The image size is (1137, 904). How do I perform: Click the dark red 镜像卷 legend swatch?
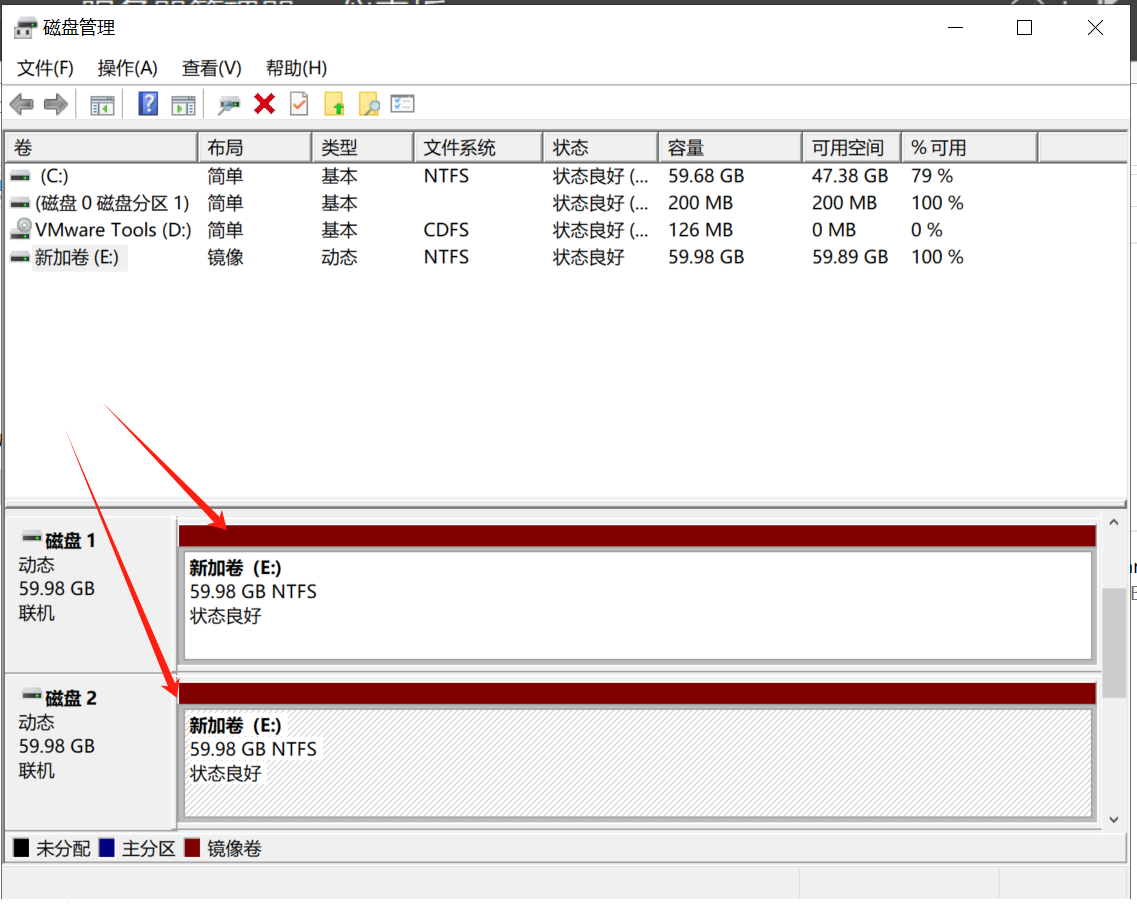pos(192,848)
